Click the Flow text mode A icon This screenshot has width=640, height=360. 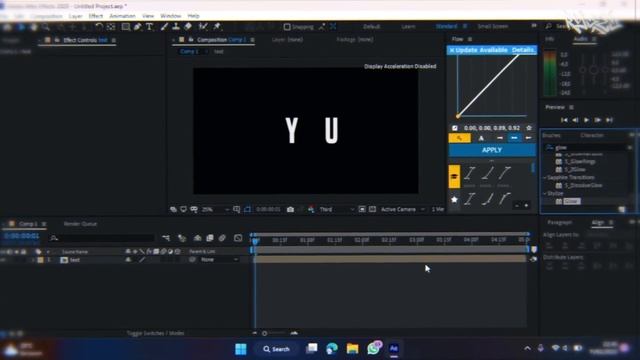(481, 138)
